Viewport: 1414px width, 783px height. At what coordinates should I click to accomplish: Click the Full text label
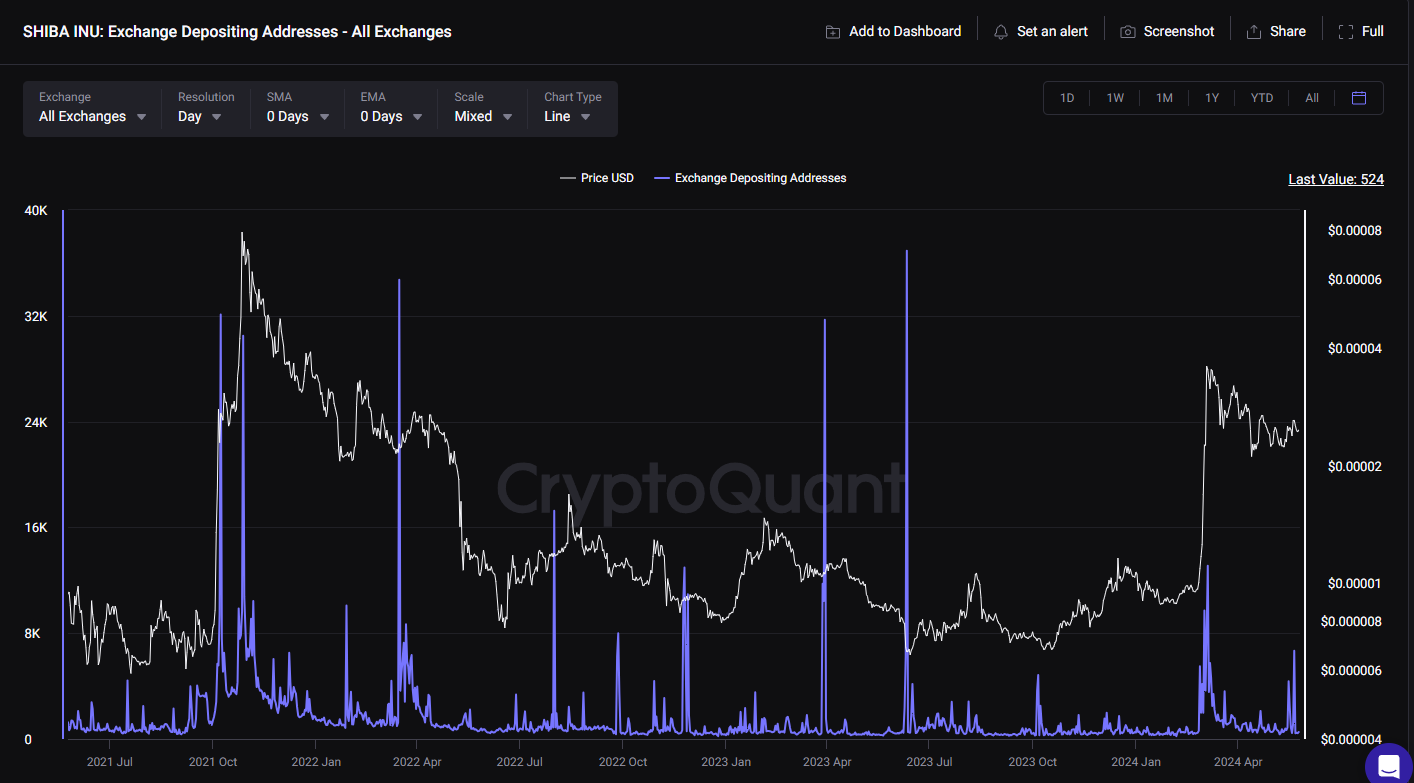click(1373, 32)
